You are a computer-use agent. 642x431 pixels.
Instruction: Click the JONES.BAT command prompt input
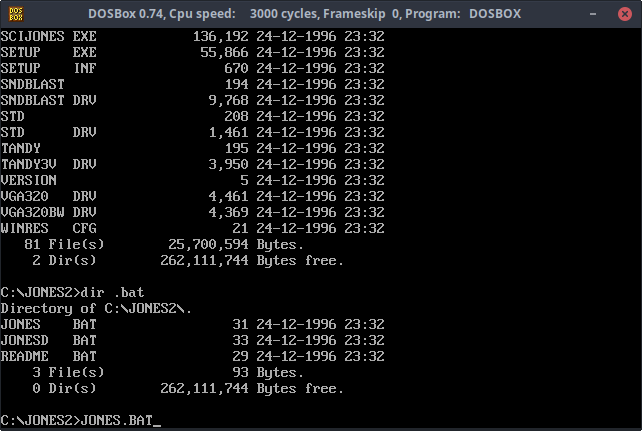click(118, 419)
